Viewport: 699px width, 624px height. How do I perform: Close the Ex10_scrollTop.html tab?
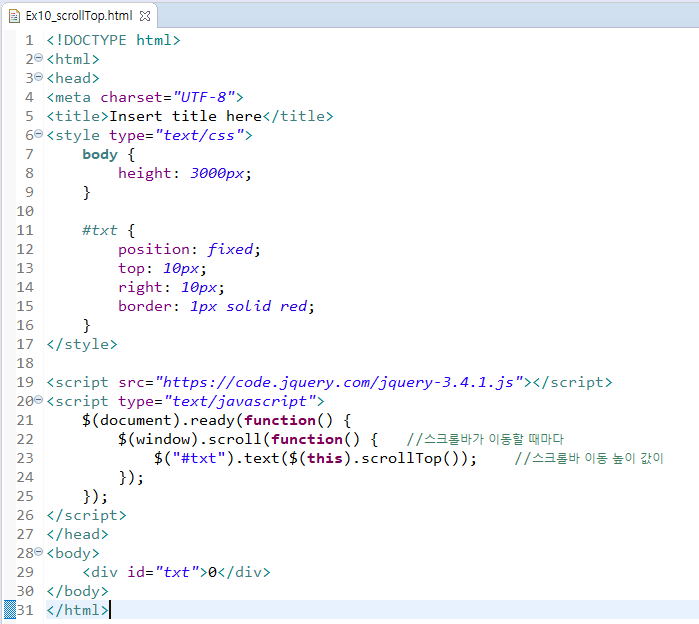coord(145,16)
